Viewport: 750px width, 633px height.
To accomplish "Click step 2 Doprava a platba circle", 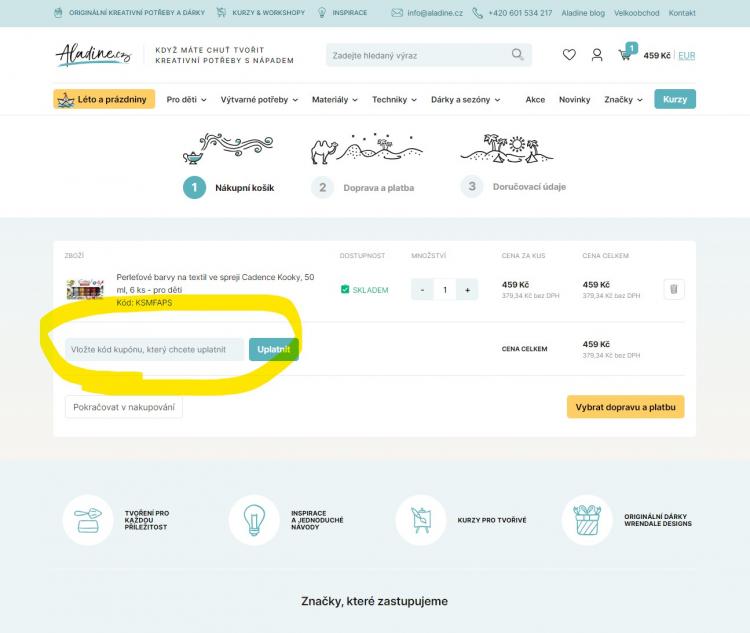I will [x=322, y=188].
